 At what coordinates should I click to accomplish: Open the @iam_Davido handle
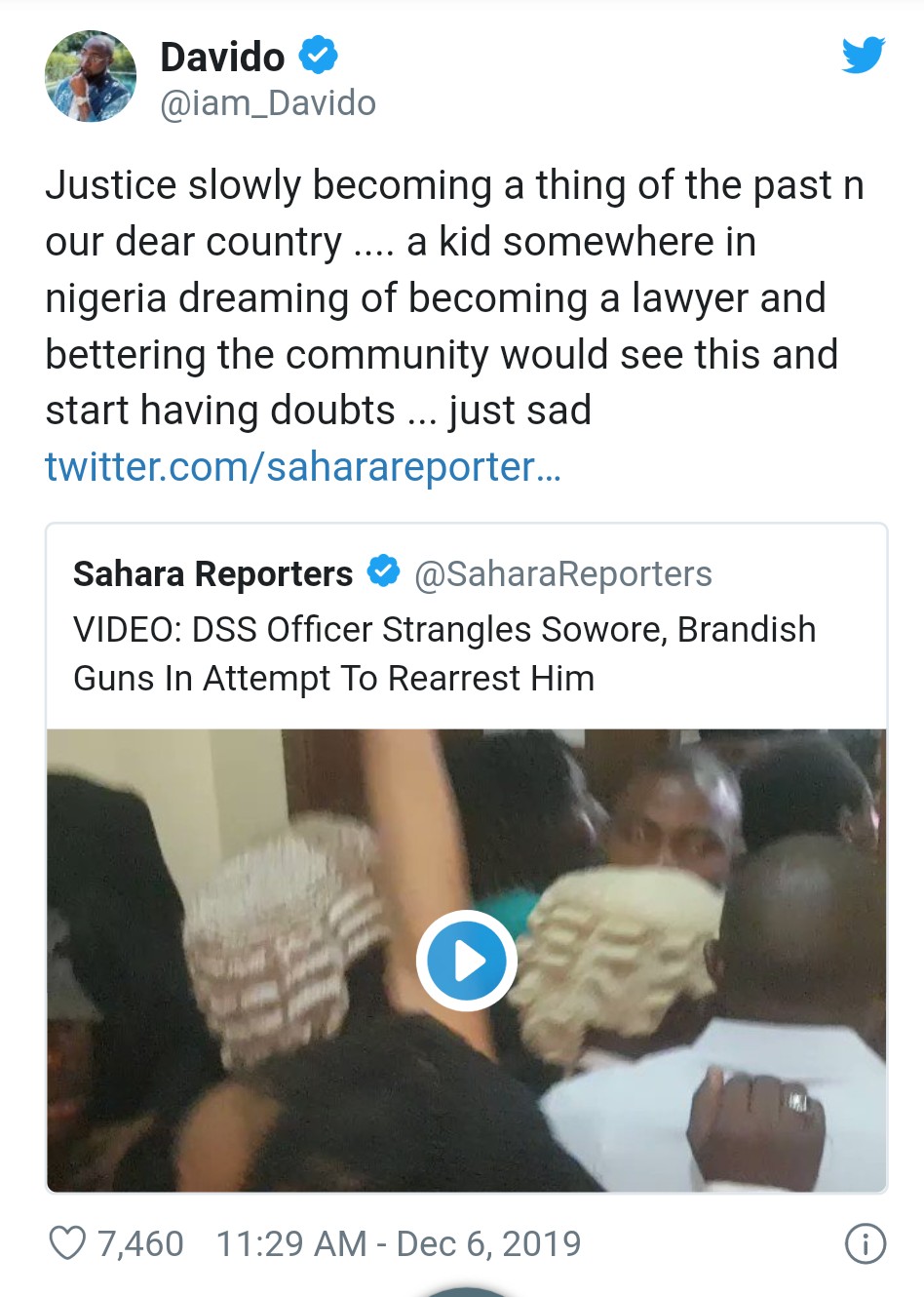[268, 103]
